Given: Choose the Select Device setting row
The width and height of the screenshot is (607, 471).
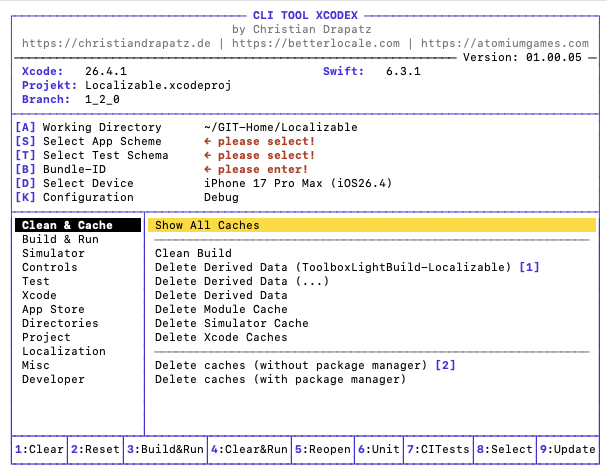Looking at the screenshot, I should 88,183.
